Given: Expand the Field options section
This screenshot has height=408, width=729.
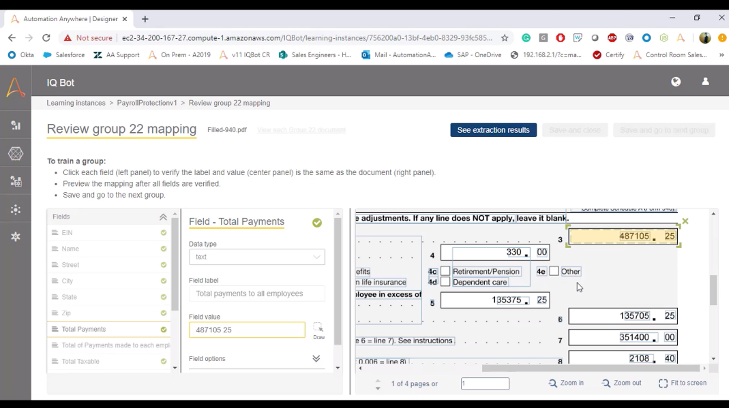Looking at the screenshot, I should [x=316, y=358].
